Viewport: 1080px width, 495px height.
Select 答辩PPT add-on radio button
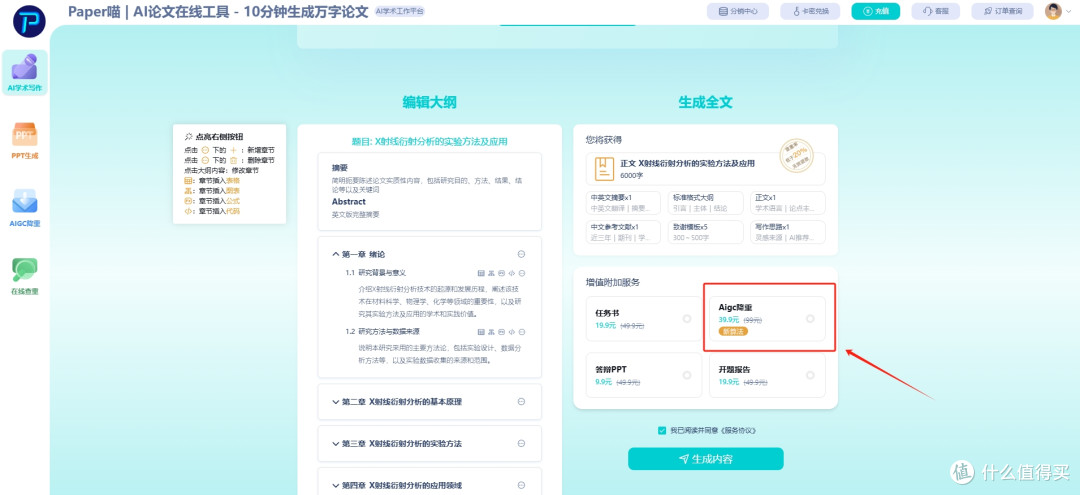click(x=687, y=375)
